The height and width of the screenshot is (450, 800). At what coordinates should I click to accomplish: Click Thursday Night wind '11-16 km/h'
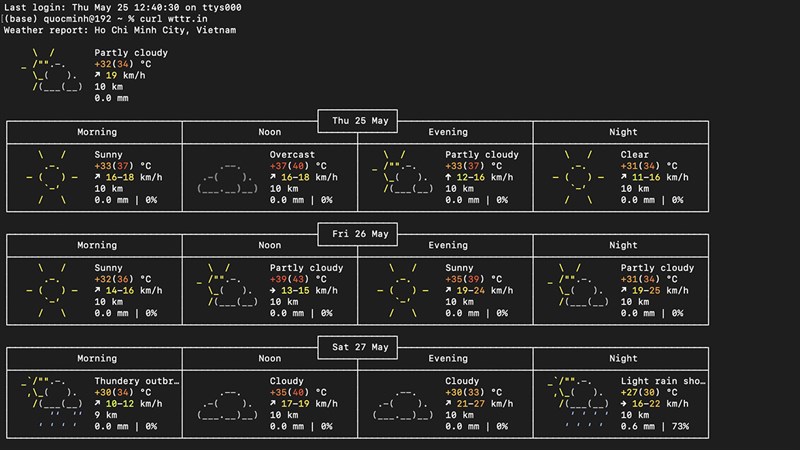click(660, 178)
